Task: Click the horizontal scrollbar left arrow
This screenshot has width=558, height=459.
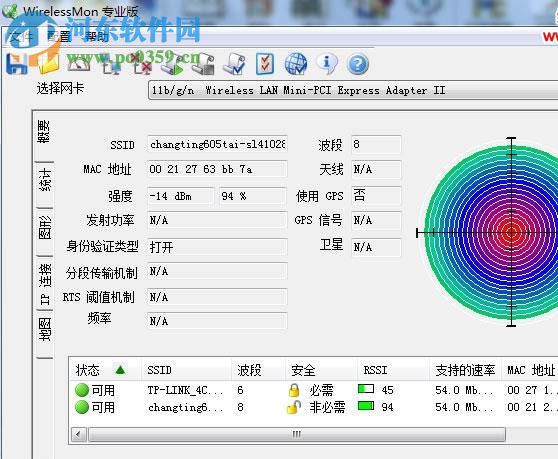Action: (x=79, y=434)
